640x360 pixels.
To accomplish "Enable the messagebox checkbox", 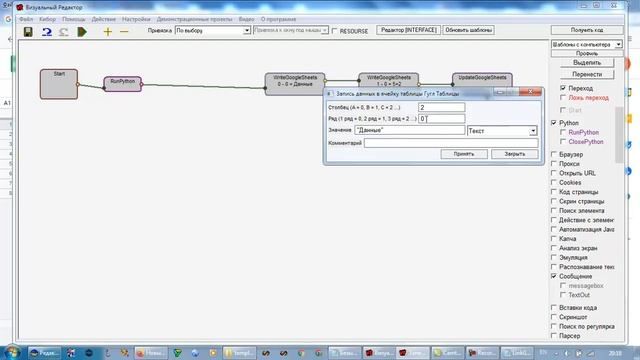I will click(563, 286).
